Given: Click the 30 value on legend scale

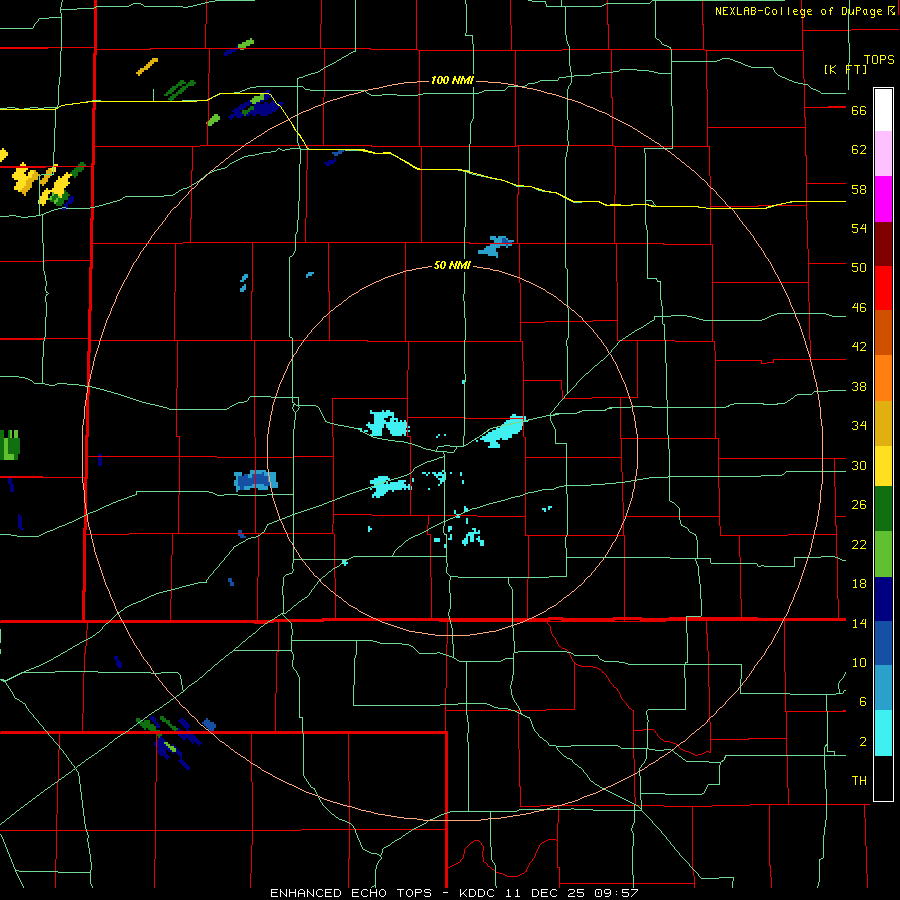Looking at the screenshot, I should point(859,465).
